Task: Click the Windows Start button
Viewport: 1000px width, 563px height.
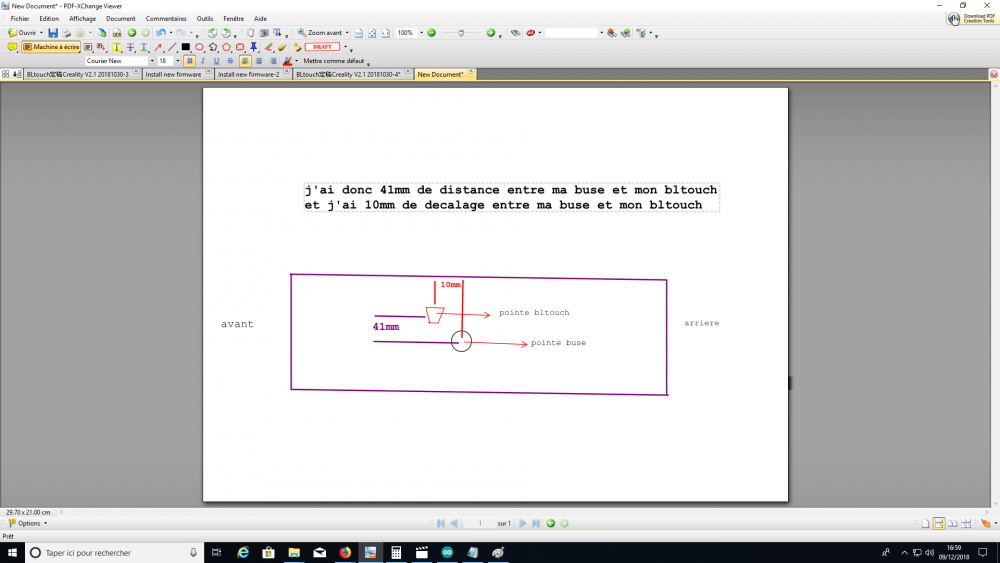Action: click(12, 552)
